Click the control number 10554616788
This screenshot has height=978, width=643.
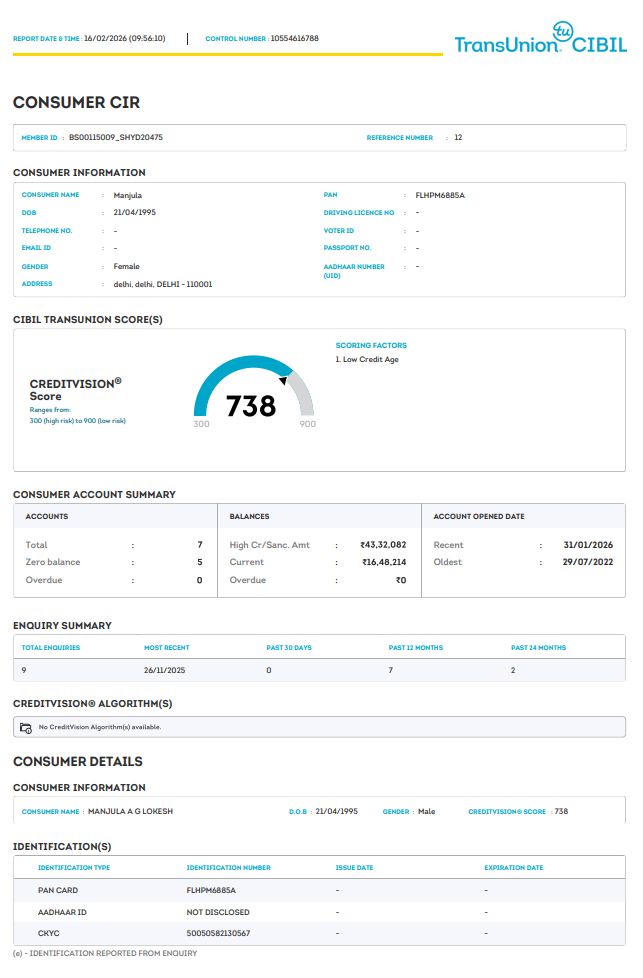click(x=294, y=38)
